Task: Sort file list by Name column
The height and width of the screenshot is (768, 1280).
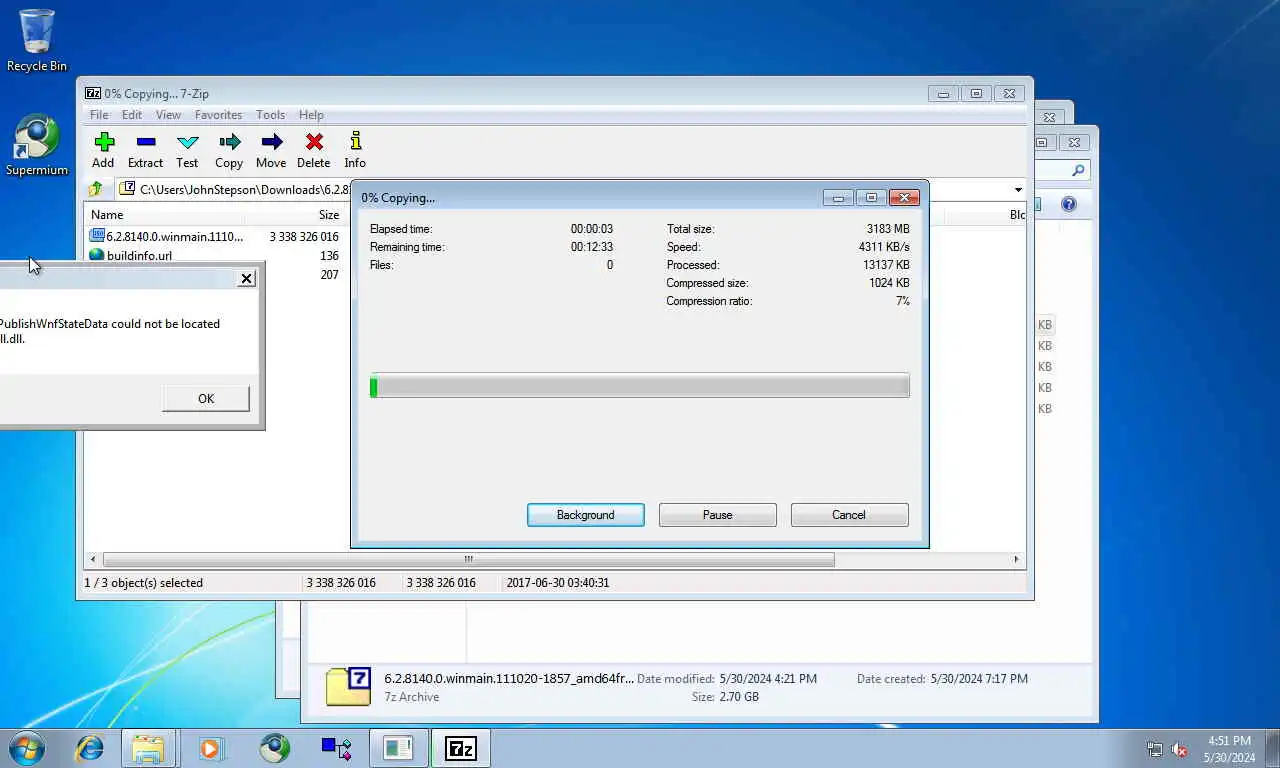Action: (x=165, y=215)
